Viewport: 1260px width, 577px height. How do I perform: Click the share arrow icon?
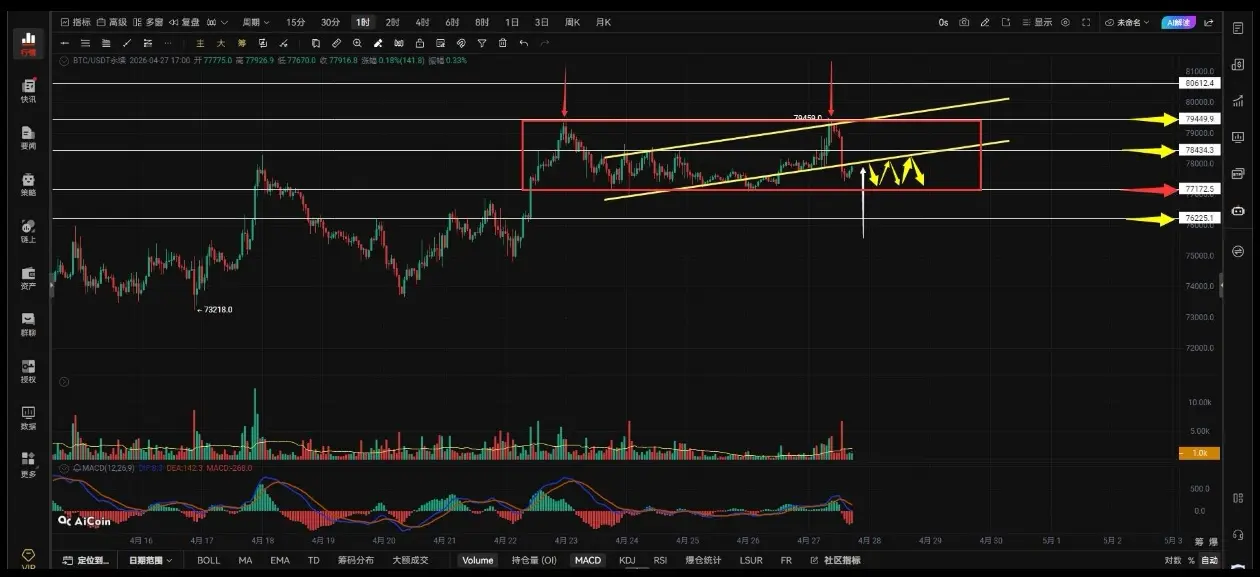(1208, 22)
